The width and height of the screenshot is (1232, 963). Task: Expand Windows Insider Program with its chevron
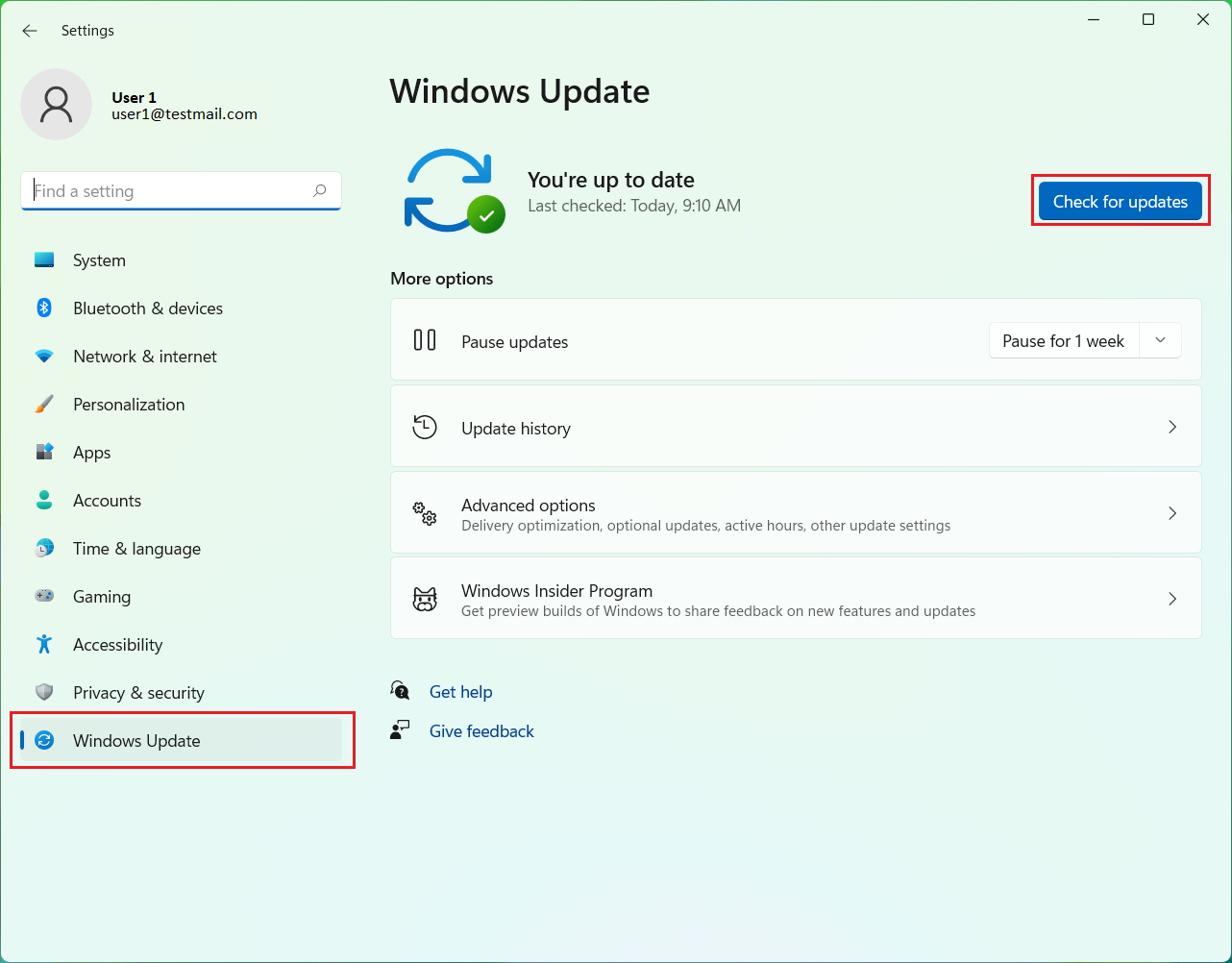(x=1171, y=598)
